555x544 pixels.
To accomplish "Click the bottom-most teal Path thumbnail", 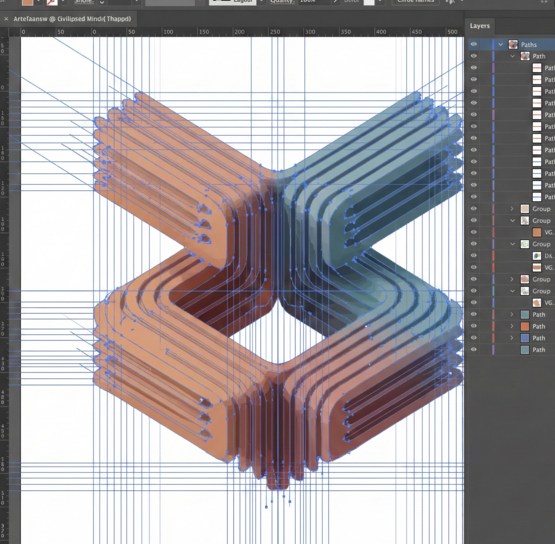I will pos(525,349).
